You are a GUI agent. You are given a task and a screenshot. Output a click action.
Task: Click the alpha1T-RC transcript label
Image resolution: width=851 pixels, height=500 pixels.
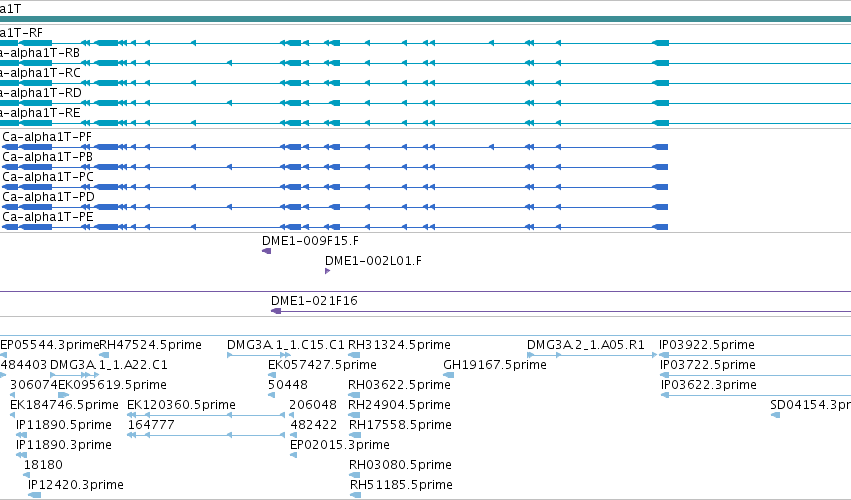[40, 73]
